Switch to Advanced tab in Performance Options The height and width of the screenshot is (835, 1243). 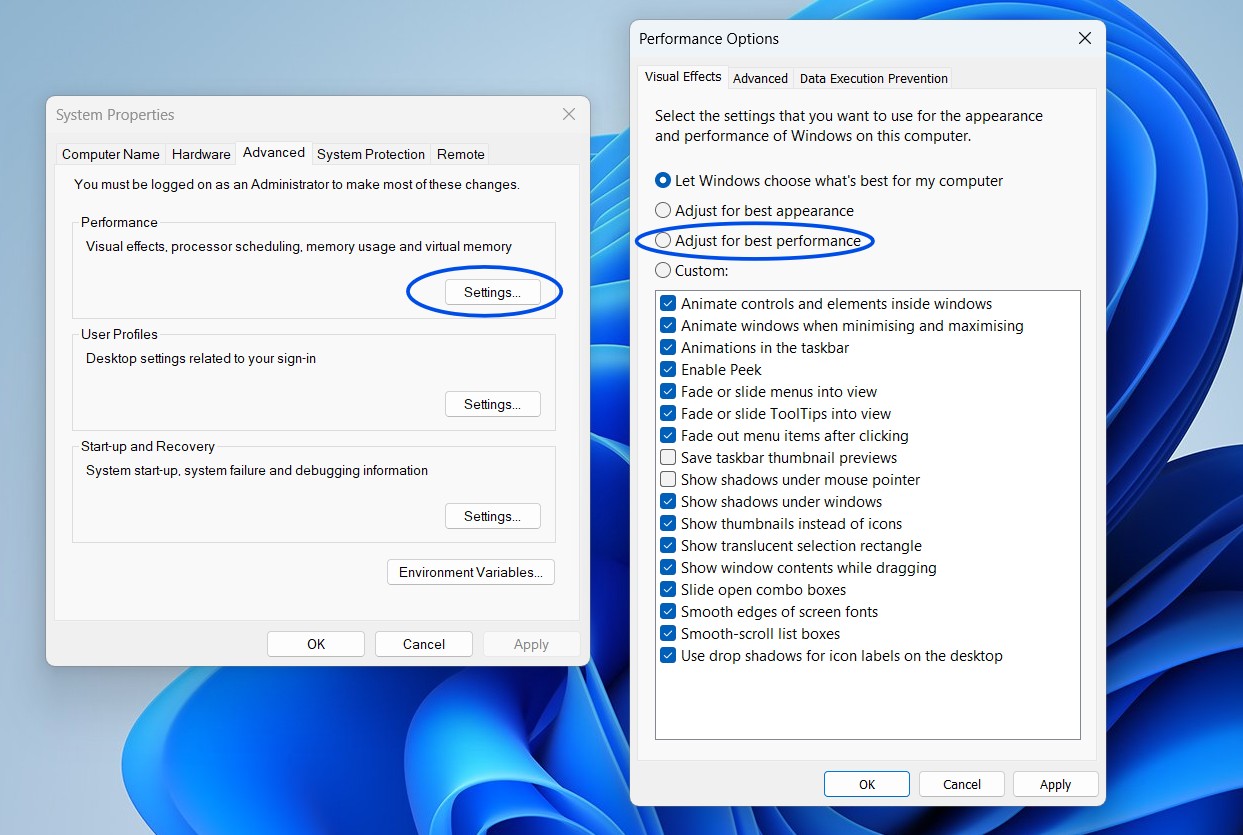pyautogui.click(x=760, y=78)
